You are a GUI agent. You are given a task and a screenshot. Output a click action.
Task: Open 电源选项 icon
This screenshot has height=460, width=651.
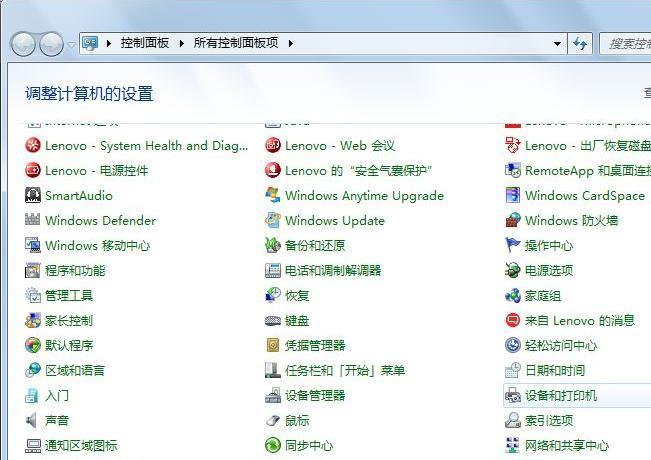[x=513, y=271]
